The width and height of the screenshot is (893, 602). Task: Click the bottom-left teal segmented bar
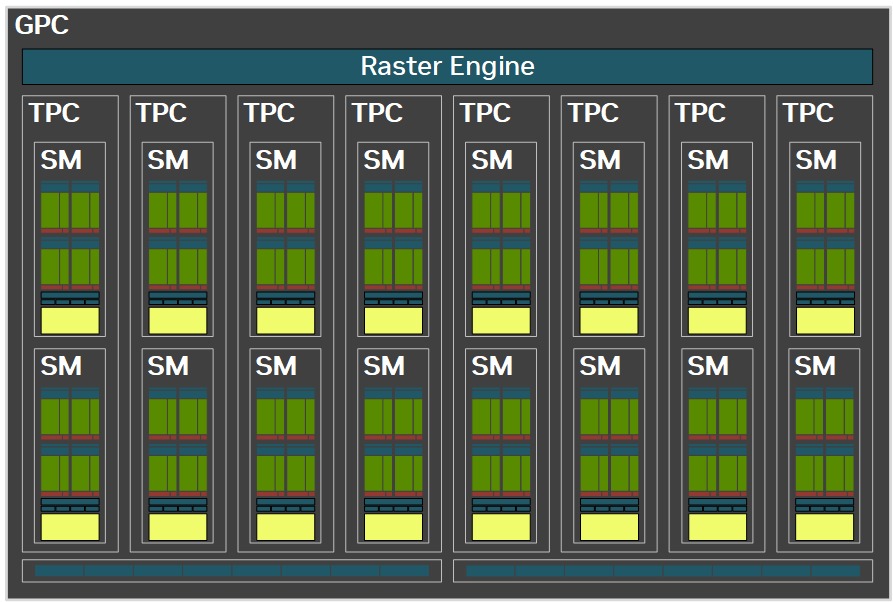[232, 571]
